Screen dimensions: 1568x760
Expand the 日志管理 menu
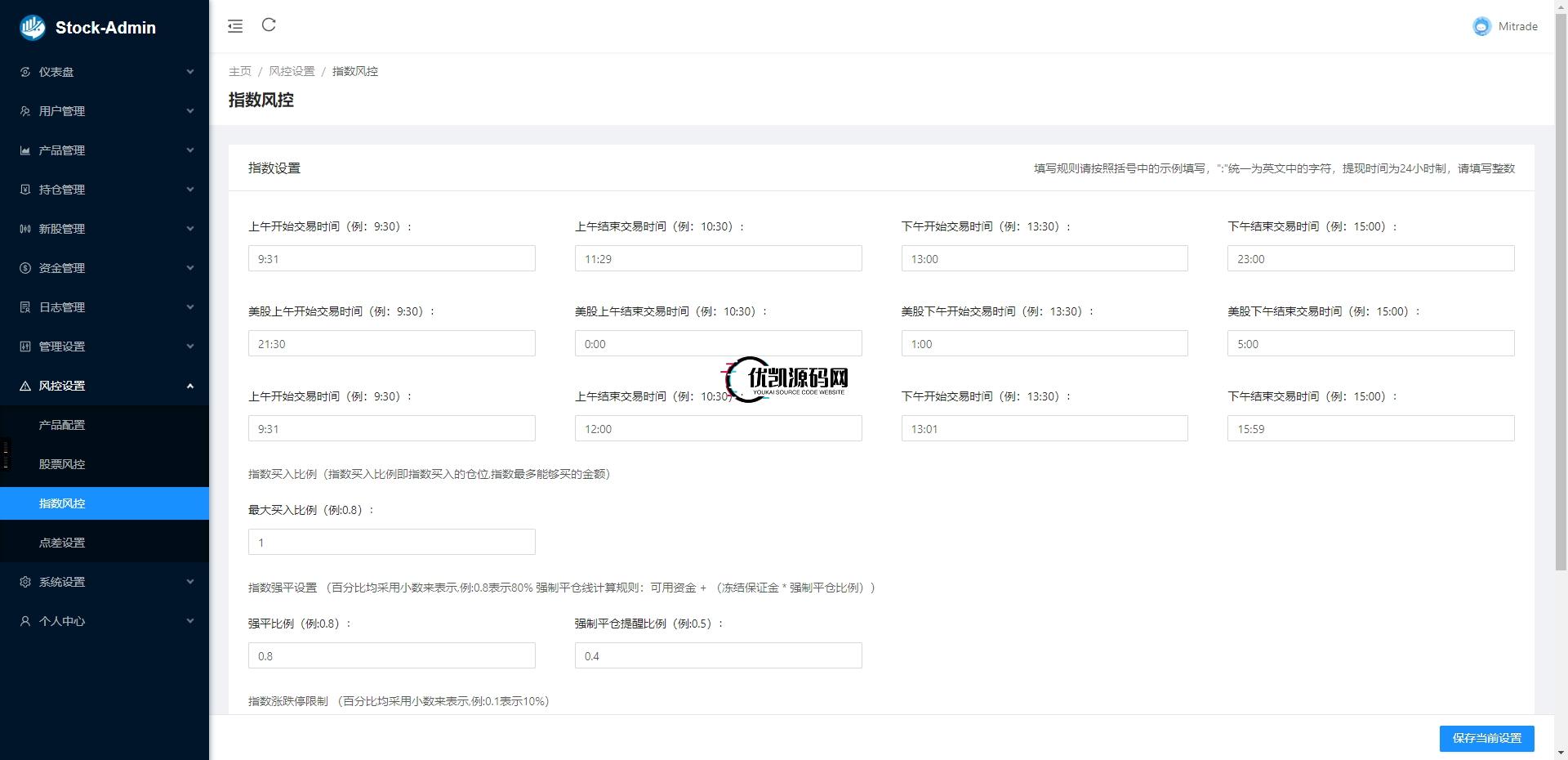point(190,307)
